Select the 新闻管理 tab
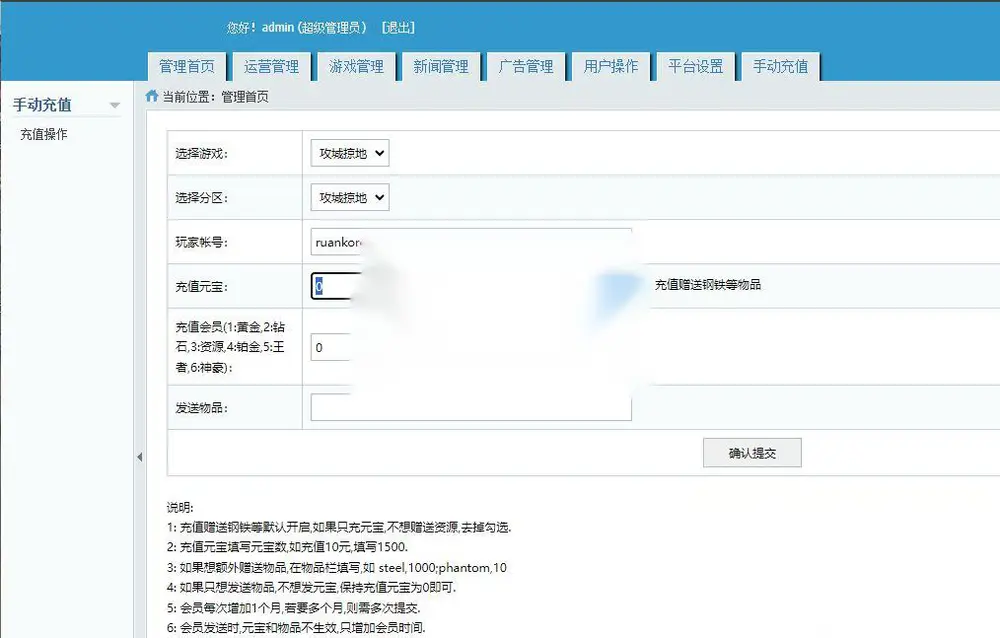The width and height of the screenshot is (1000, 638). click(441, 66)
